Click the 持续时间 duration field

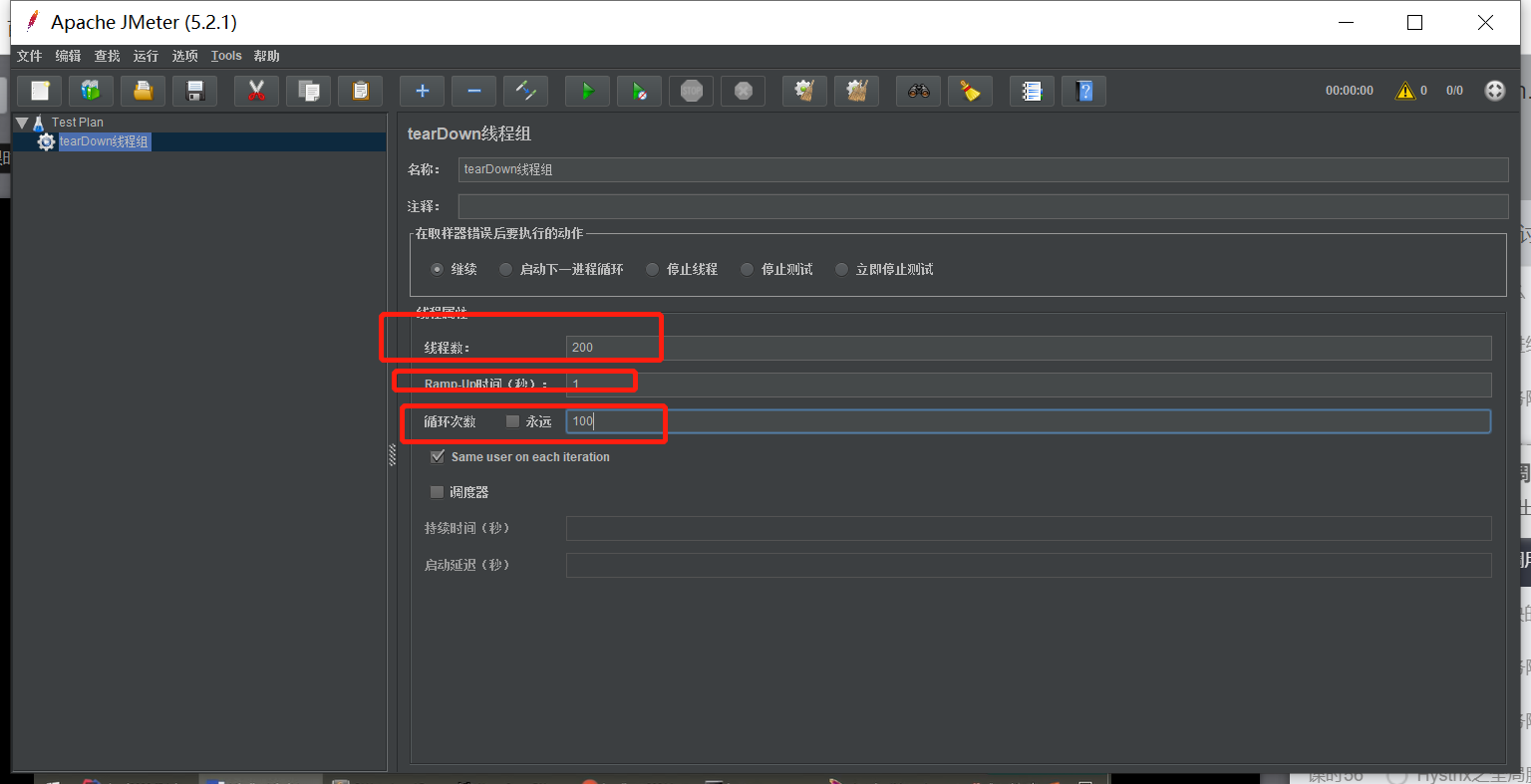point(1029,528)
